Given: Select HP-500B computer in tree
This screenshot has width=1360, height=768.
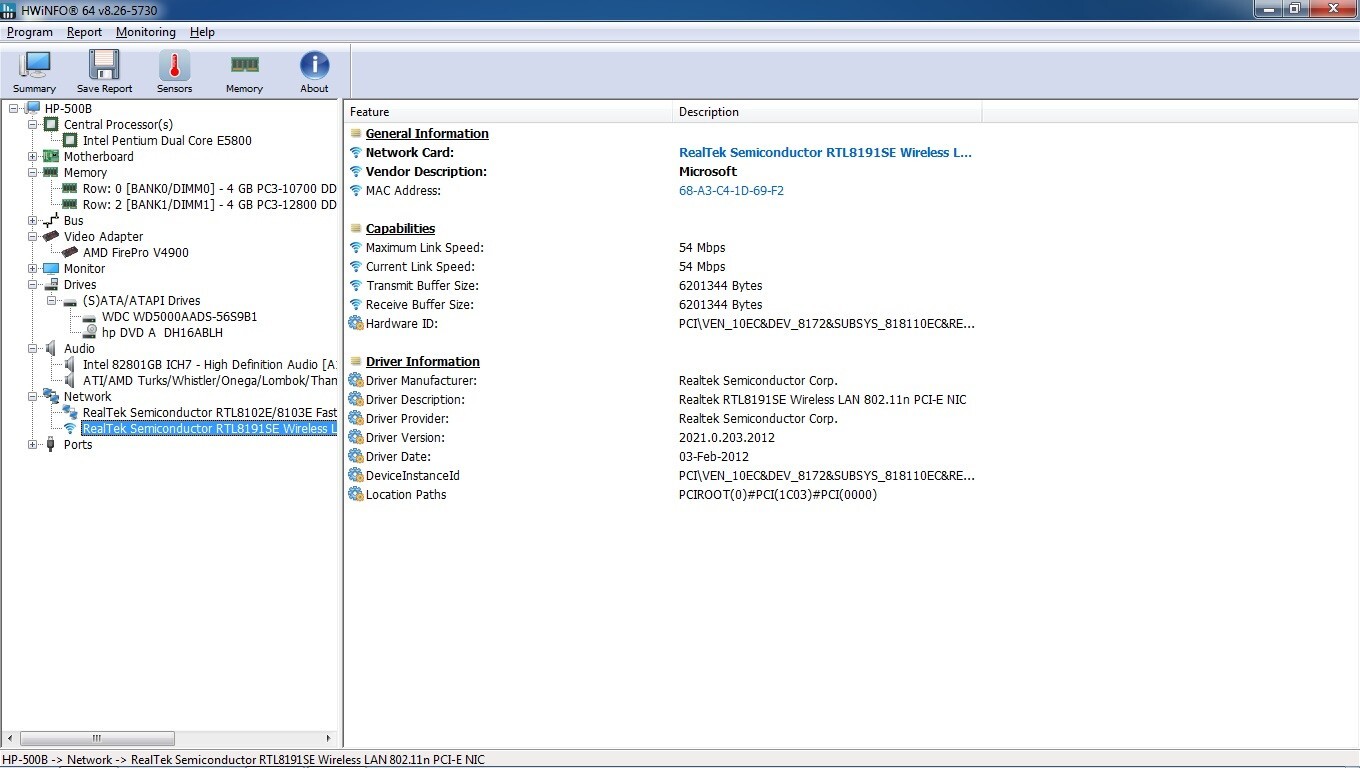Looking at the screenshot, I should coord(68,108).
